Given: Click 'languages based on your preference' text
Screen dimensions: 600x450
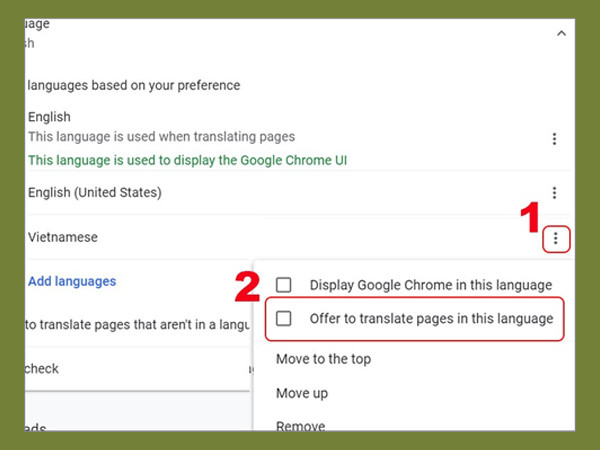Looking at the screenshot, I should 134,85.
